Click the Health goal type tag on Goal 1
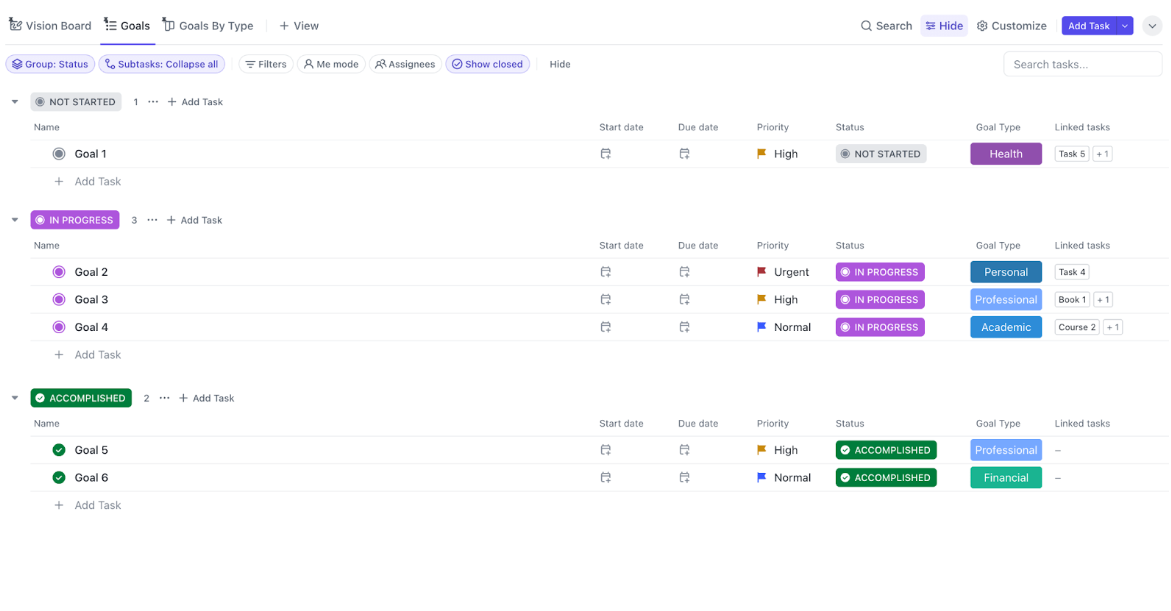The image size is (1171, 611). pos(1005,154)
